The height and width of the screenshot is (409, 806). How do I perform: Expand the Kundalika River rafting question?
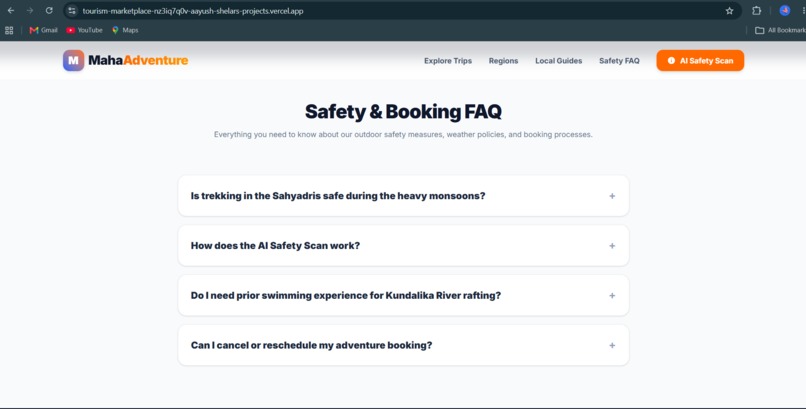404,295
